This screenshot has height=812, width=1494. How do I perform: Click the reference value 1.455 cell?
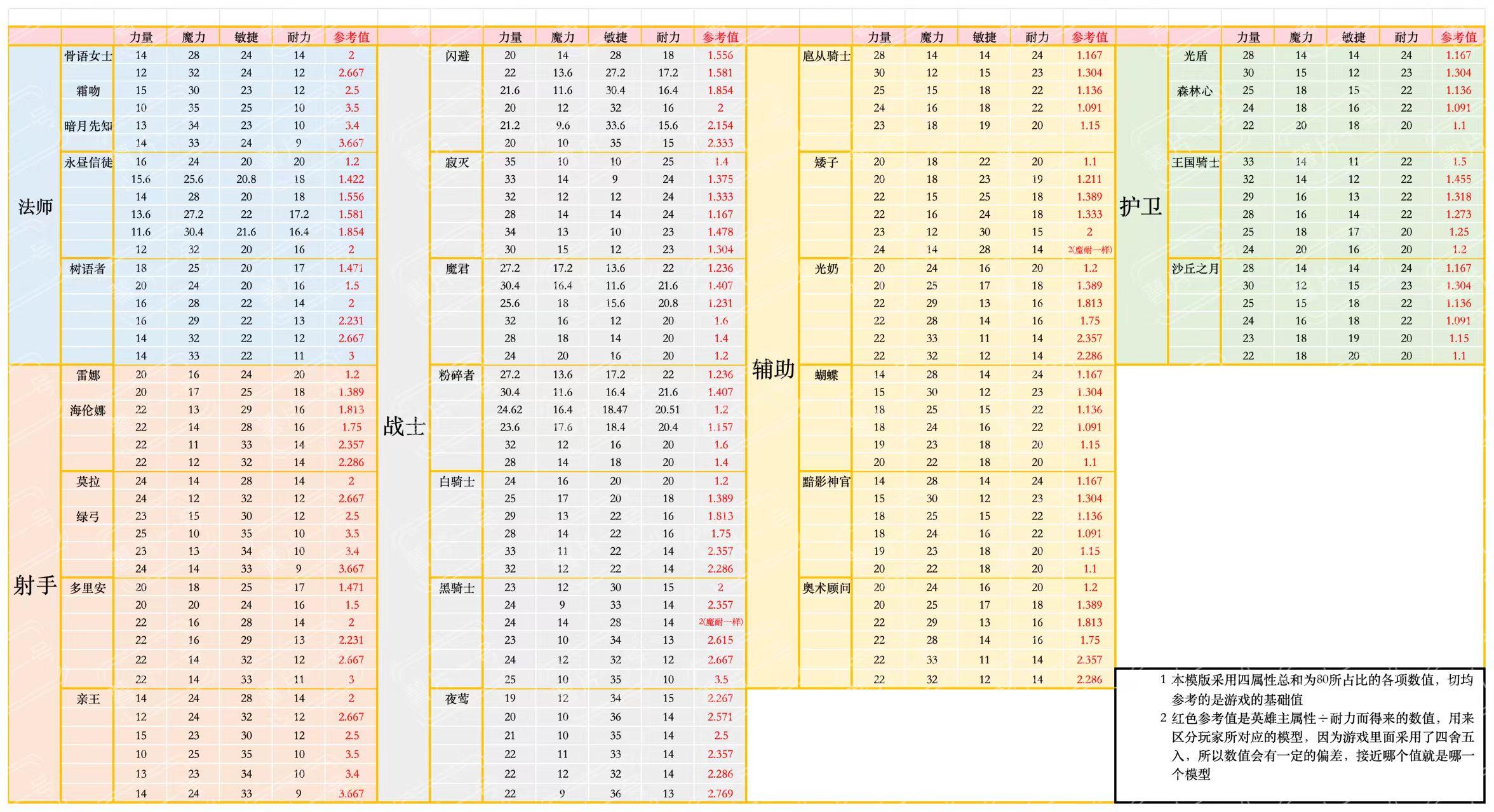[x=1458, y=179]
